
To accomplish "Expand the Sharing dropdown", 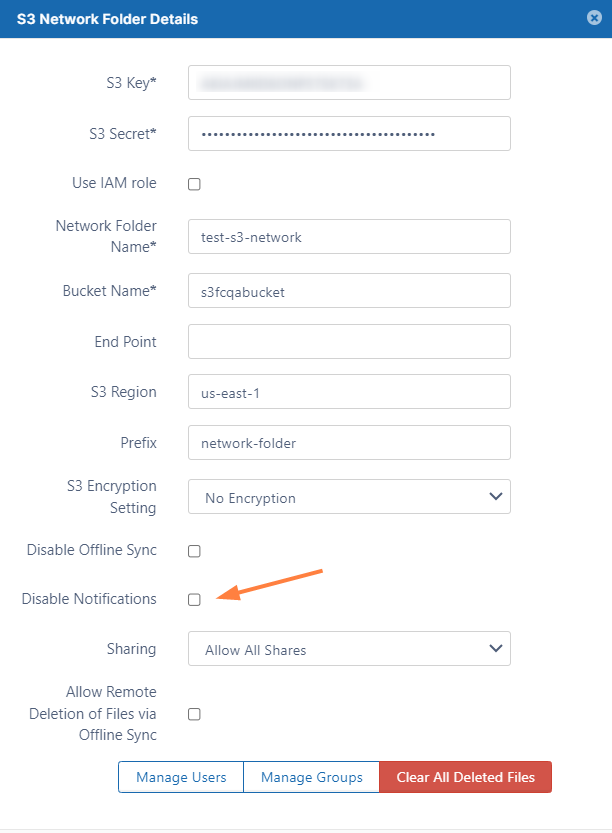I will point(349,649).
